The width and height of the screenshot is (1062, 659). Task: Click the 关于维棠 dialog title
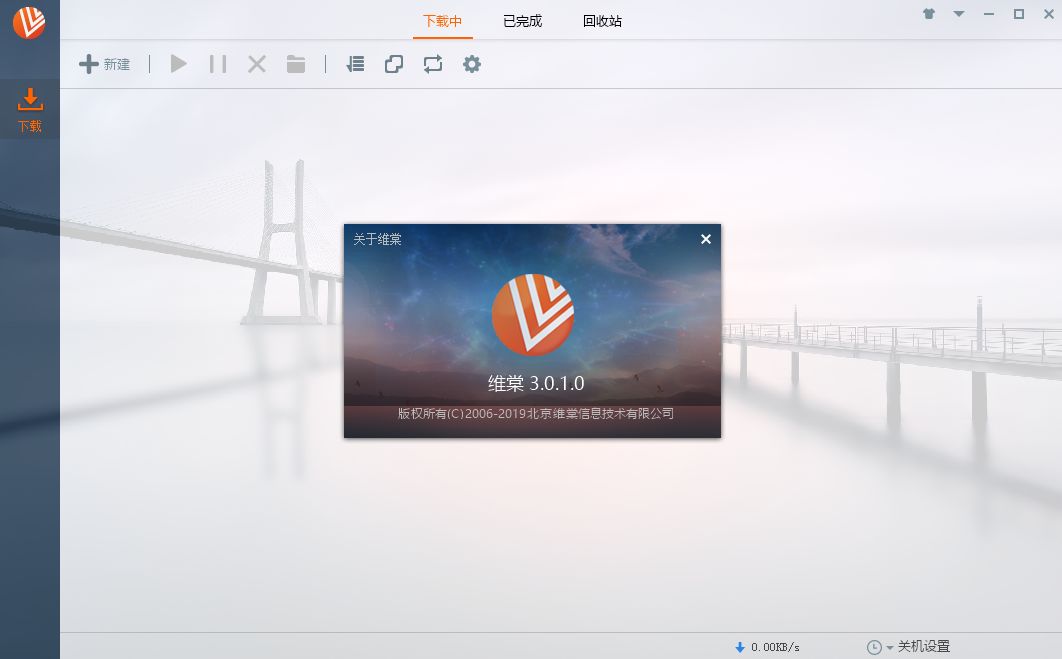coord(377,239)
